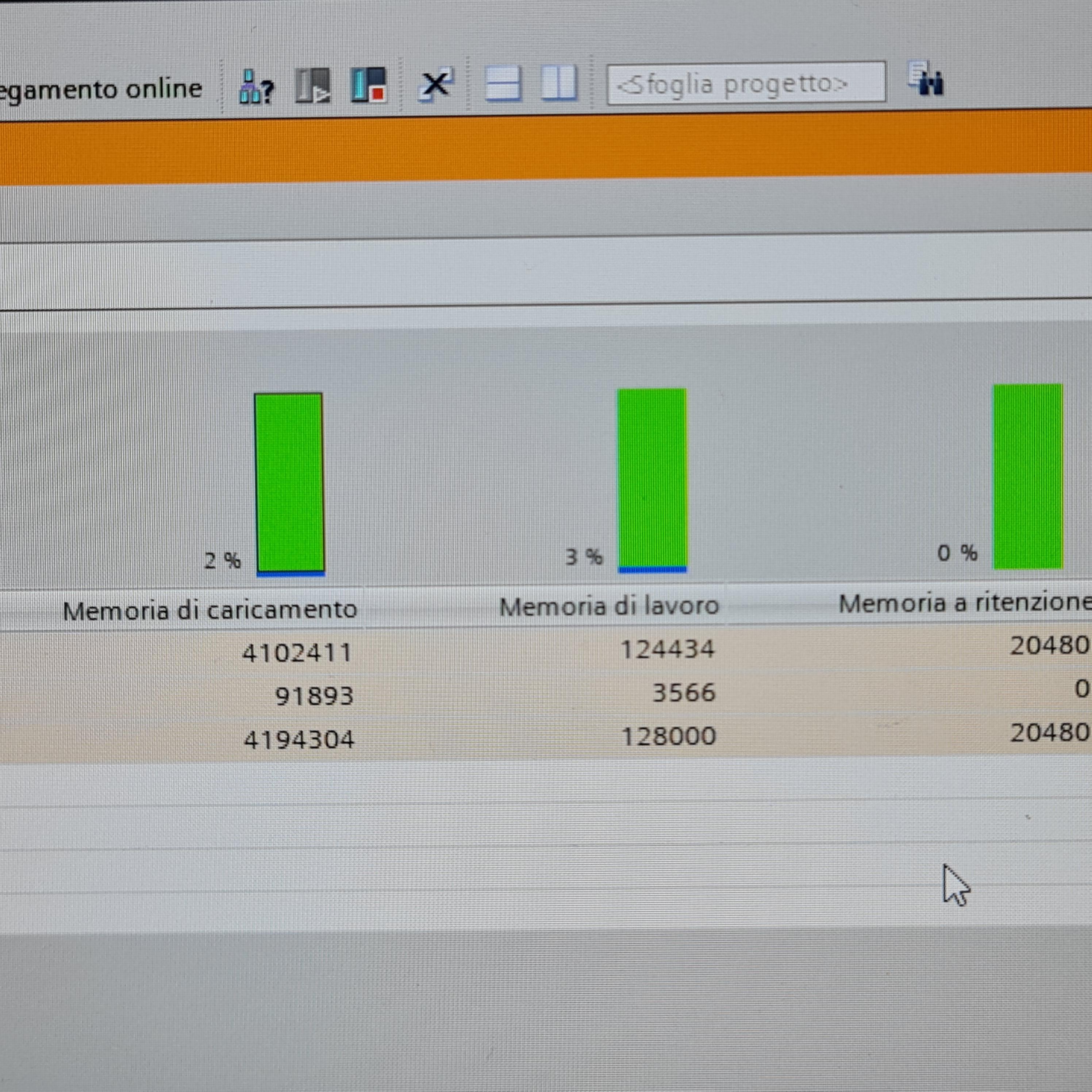1092x1092 pixels.
Task: Split the editor area vertically
Action: pos(558,83)
